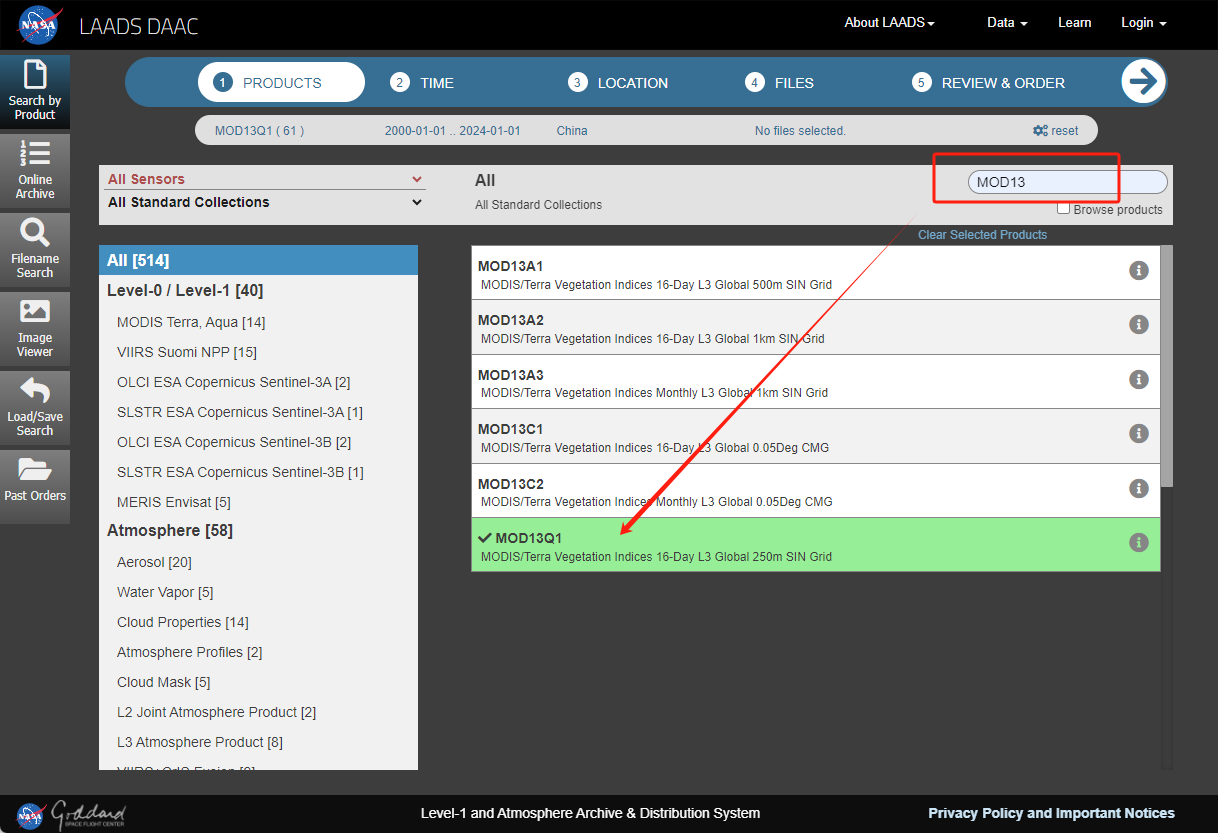The image size is (1218, 833).
Task: Select the MOD13C2 product row
Action: coord(816,491)
